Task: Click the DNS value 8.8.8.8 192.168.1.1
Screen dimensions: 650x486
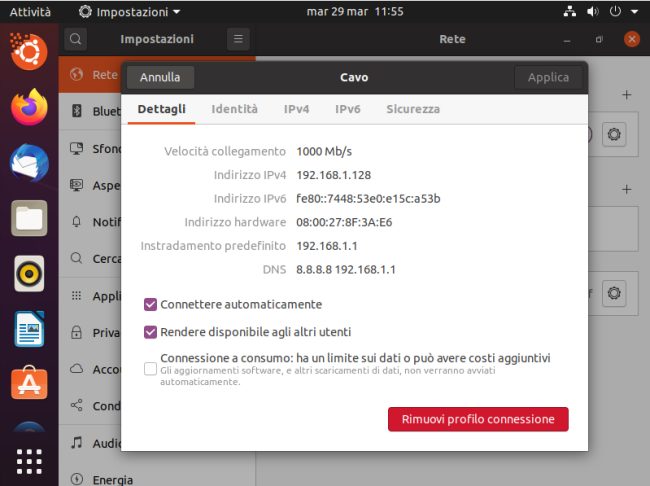Action: 346,270
